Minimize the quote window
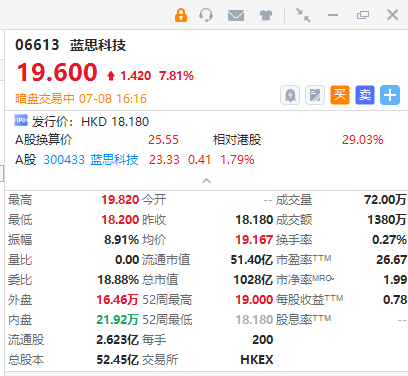408x376 pixels. pyautogui.click(x=333, y=15)
